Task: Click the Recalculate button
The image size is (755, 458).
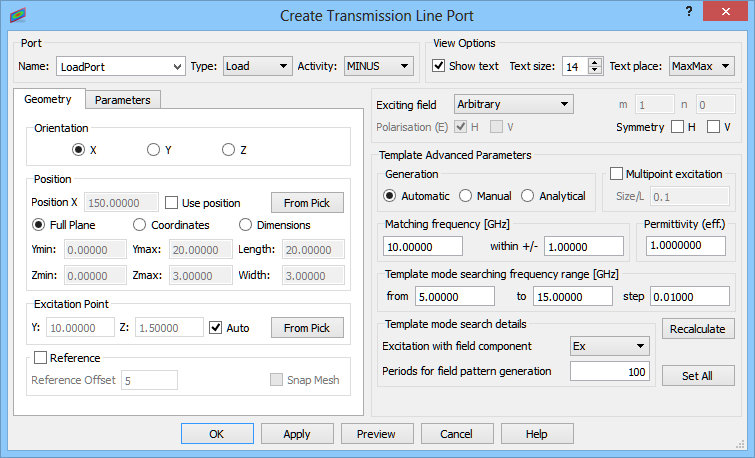Action: click(x=698, y=329)
